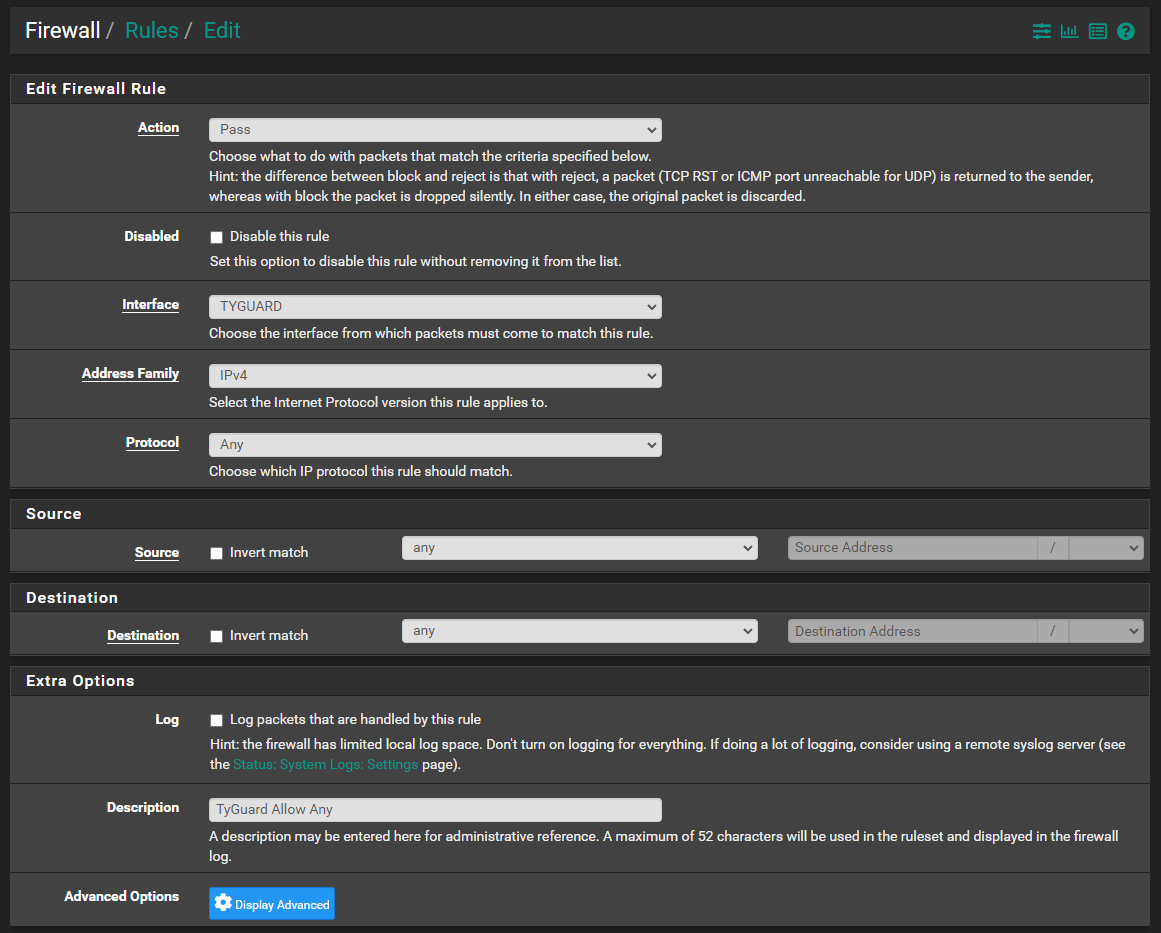Image resolution: width=1161 pixels, height=933 pixels.
Task: Expand the Address Family IPv4 dropdown
Action: (x=435, y=376)
